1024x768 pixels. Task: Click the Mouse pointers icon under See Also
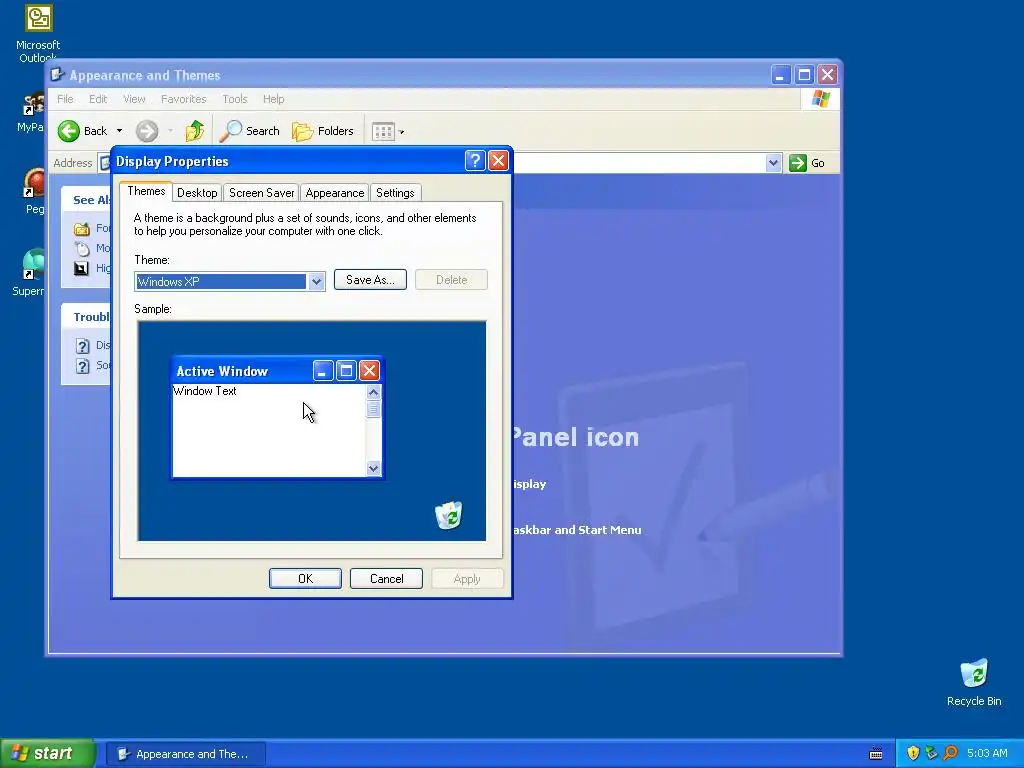coord(82,248)
